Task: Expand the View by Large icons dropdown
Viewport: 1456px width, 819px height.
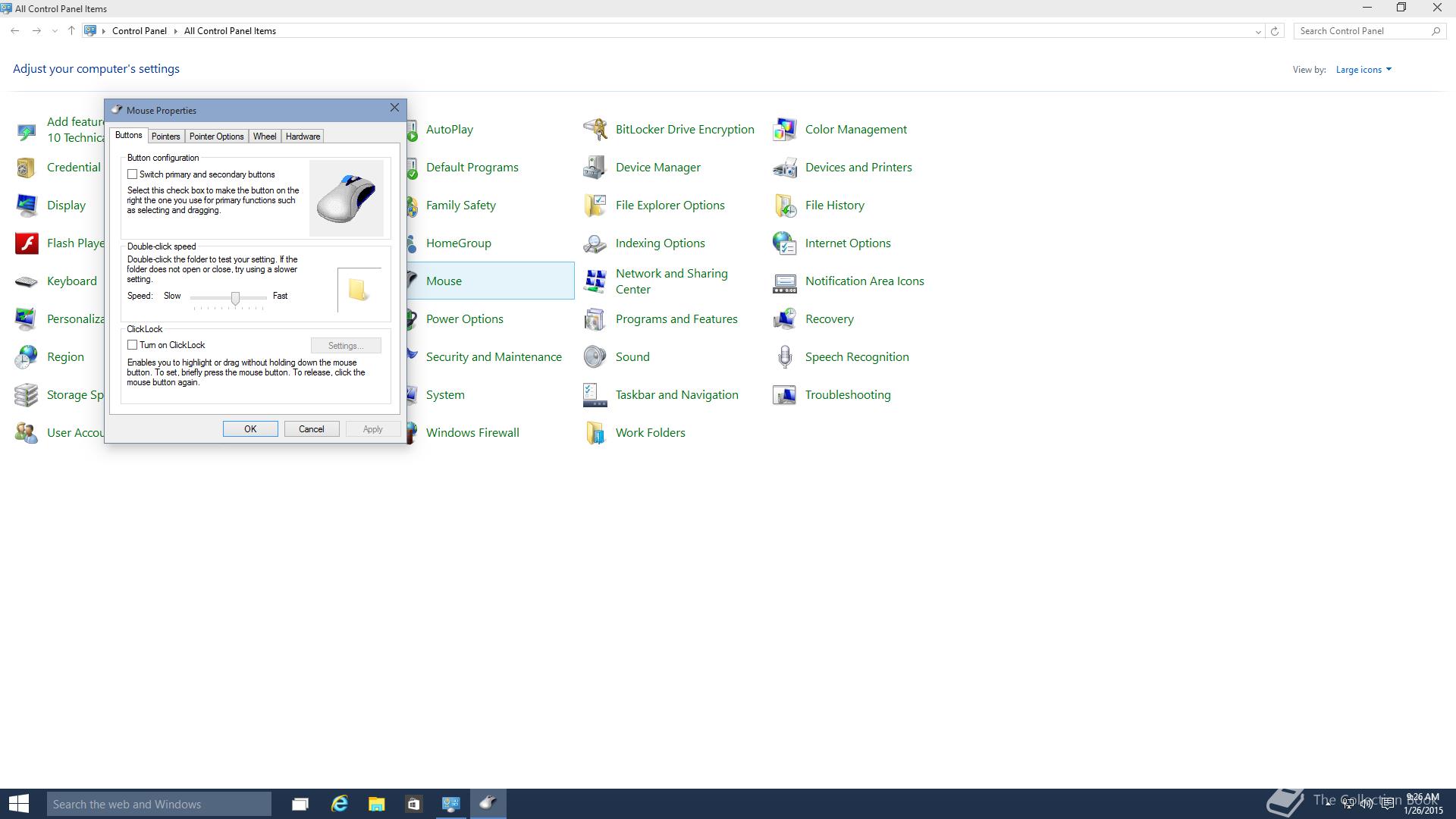Action: [x=1363, y=70]
